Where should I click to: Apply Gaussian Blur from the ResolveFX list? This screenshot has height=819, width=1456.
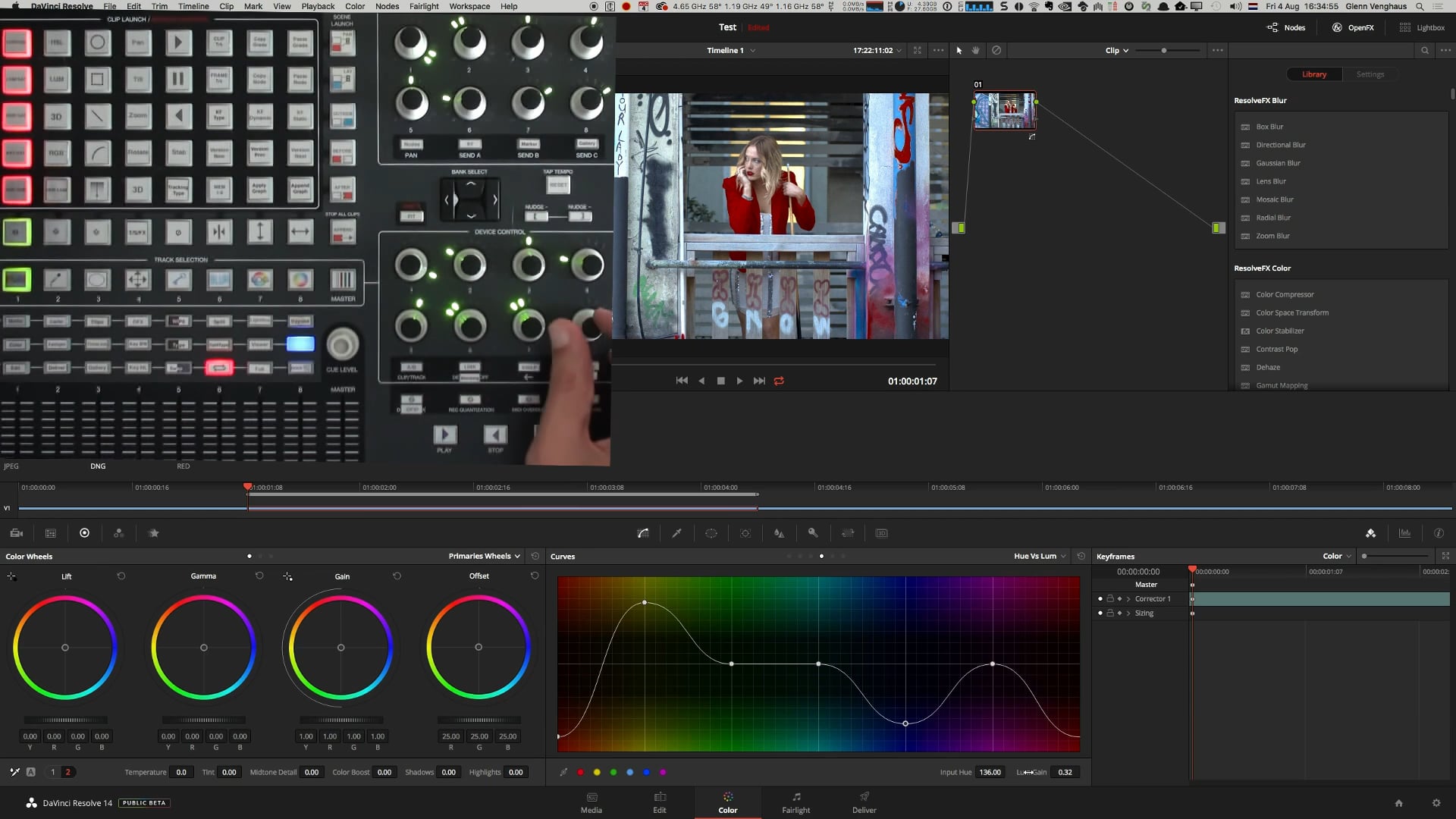click(1278, 163)
